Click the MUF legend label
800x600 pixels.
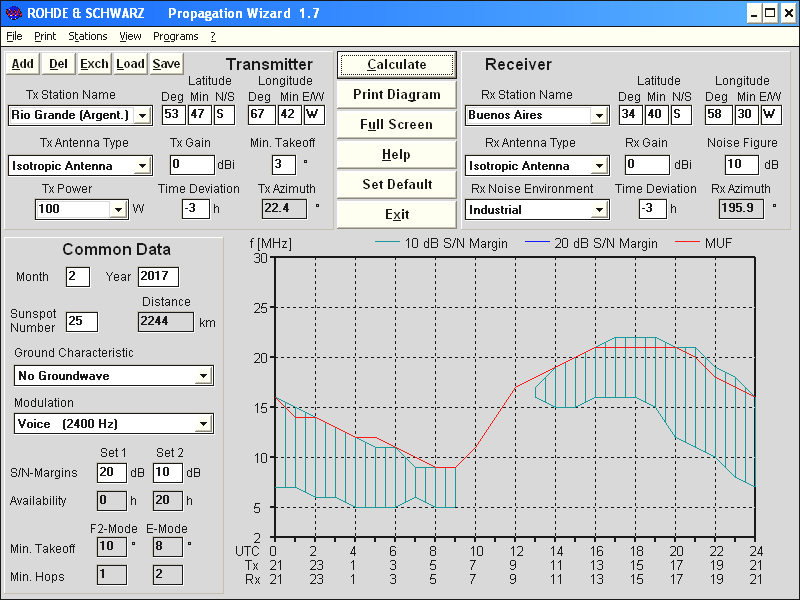[x=718, y=243]
